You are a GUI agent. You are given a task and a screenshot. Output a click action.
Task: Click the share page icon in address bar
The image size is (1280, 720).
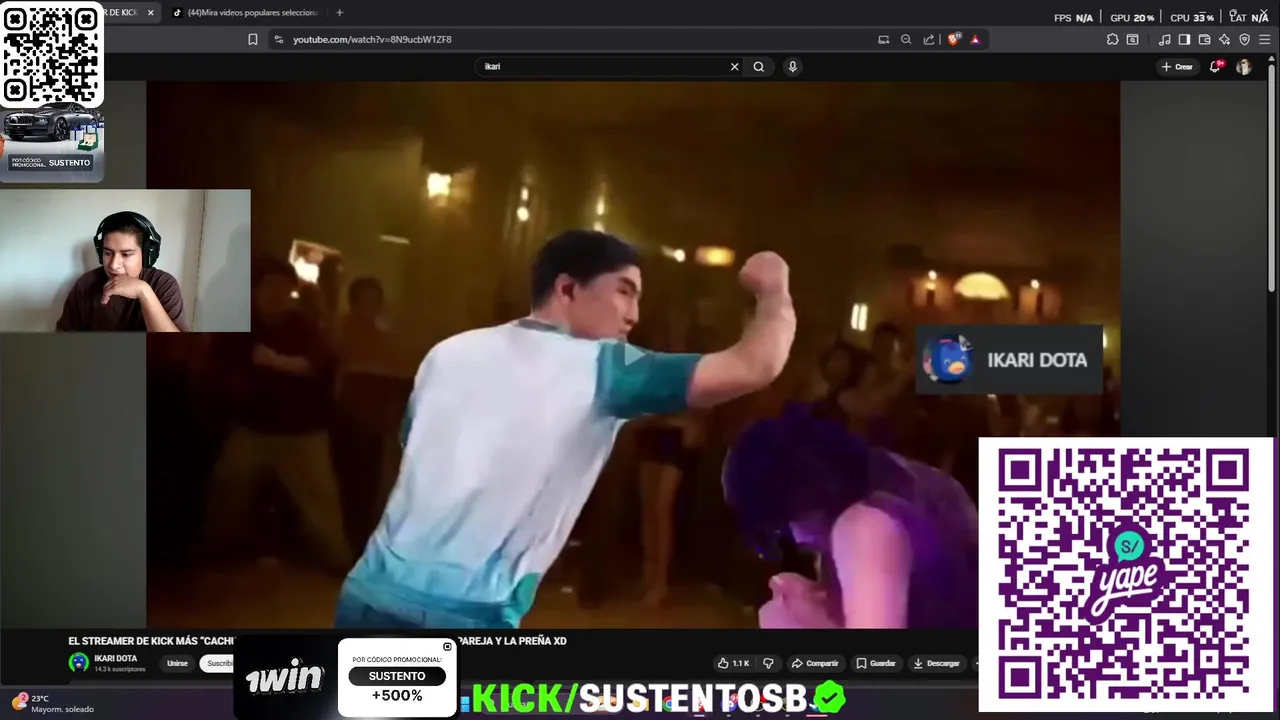tap(929, 39)
